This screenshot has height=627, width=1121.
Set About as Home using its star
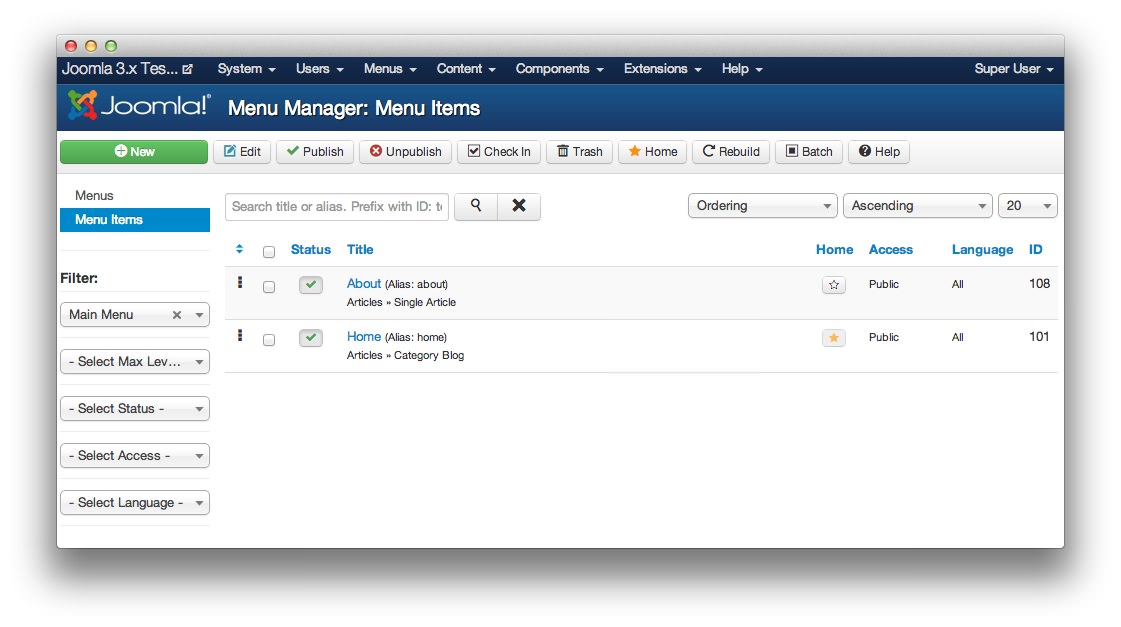click(833, 285)
